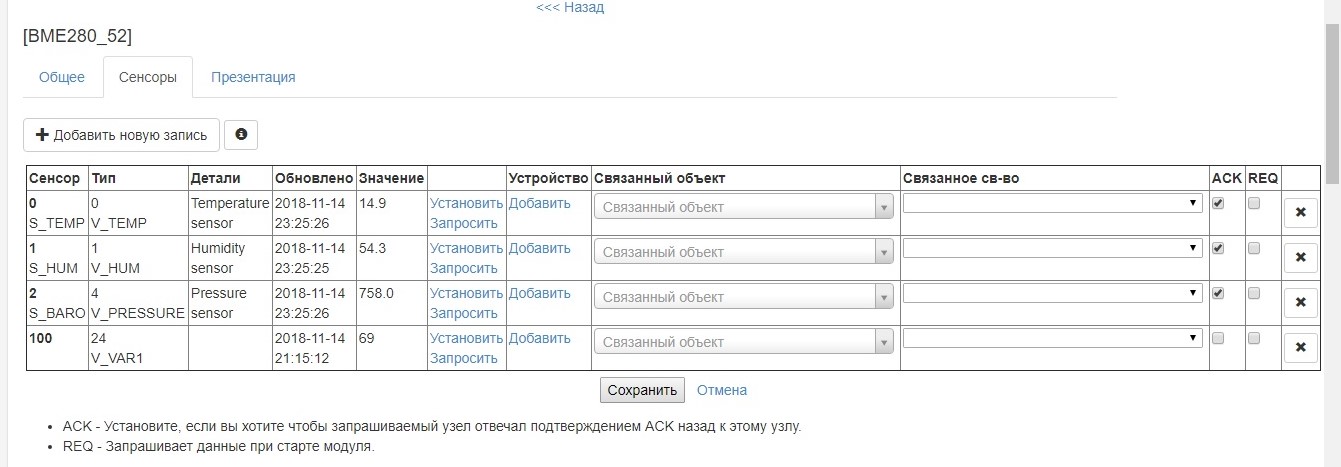Open linked object dropdown for S_BARO
This screenshot has width=1341, height=467.
pos(744,297)
